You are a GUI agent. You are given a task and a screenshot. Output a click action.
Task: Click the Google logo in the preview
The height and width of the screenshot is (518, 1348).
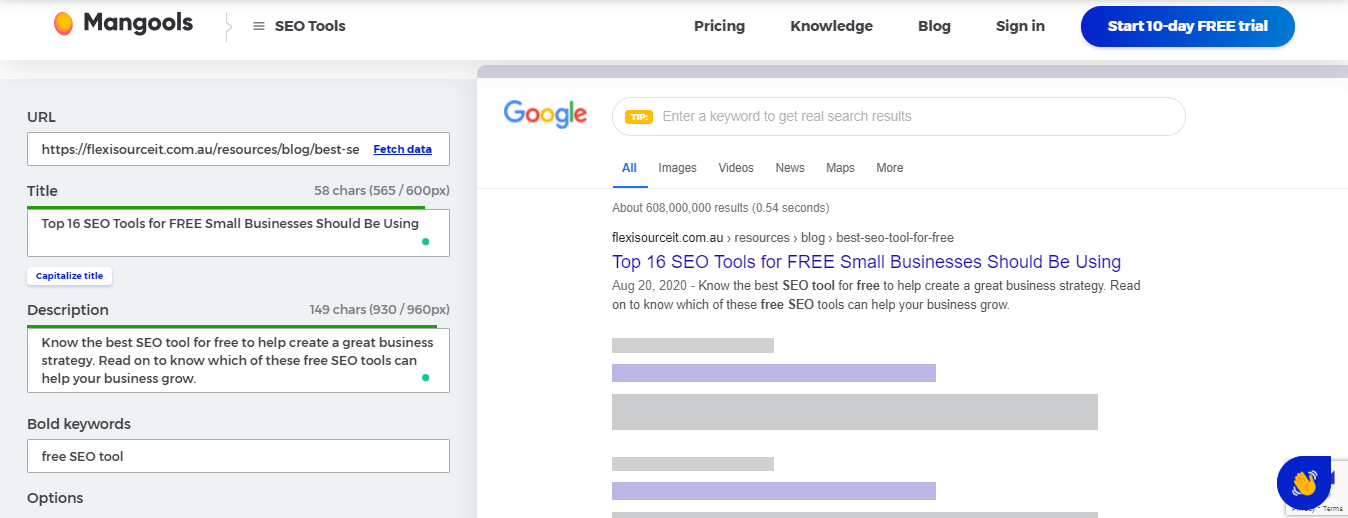pyautogui.click(x=545, y=114)
